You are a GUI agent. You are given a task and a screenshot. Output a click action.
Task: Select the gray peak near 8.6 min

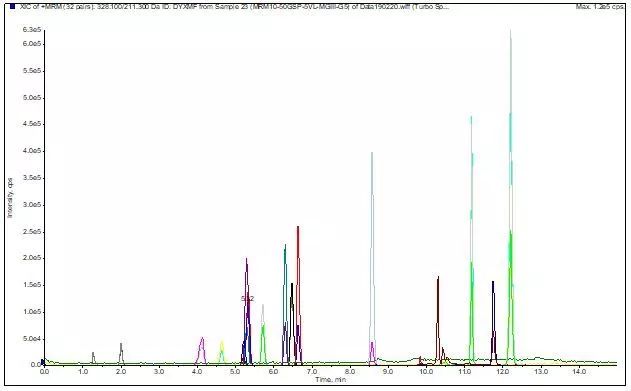[372, 257]
